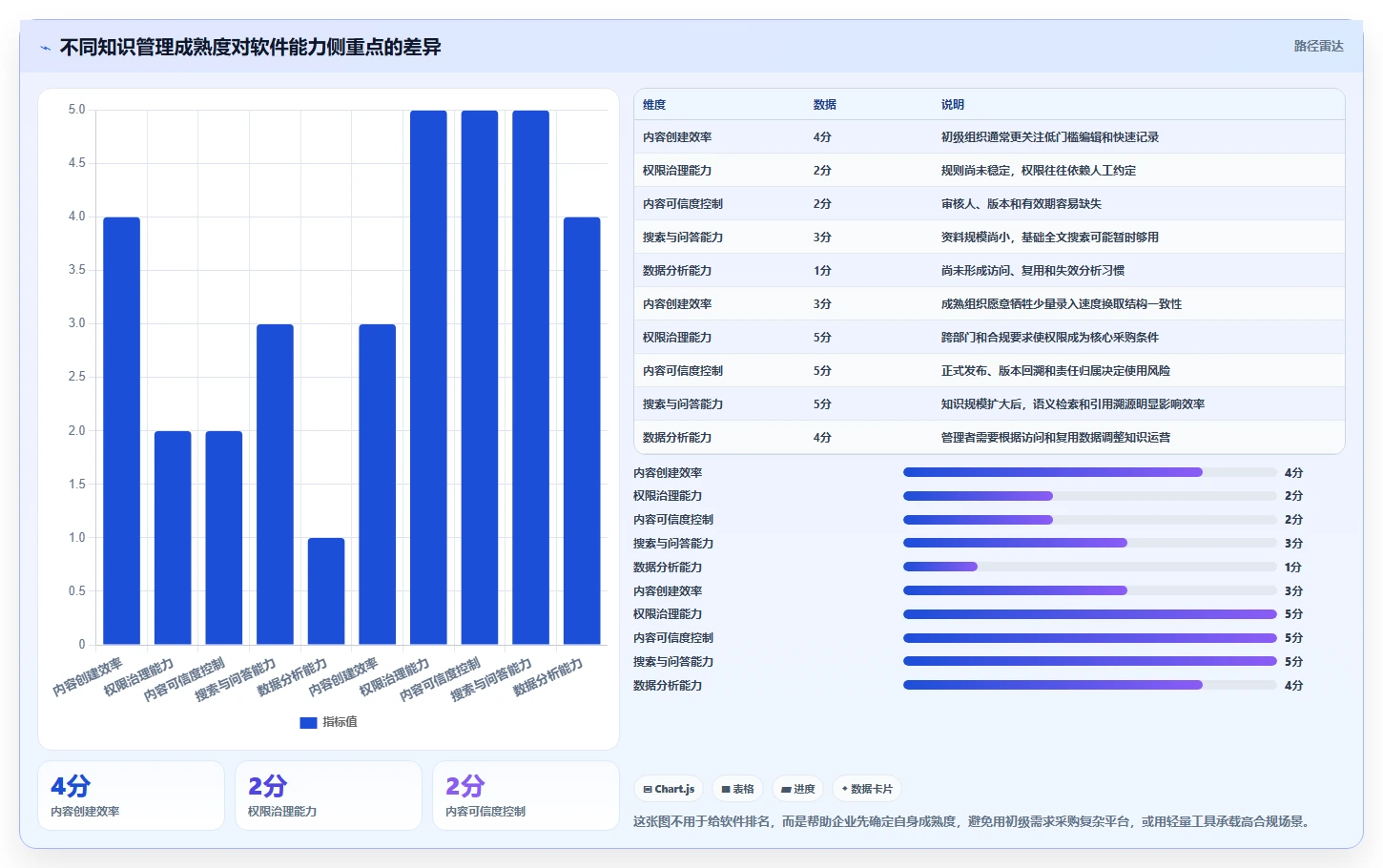1383x868 pixels.
Task: Select the cell 尚未形成访问、复用和失效分析习惯
Action: click(x=1033, y=271)
